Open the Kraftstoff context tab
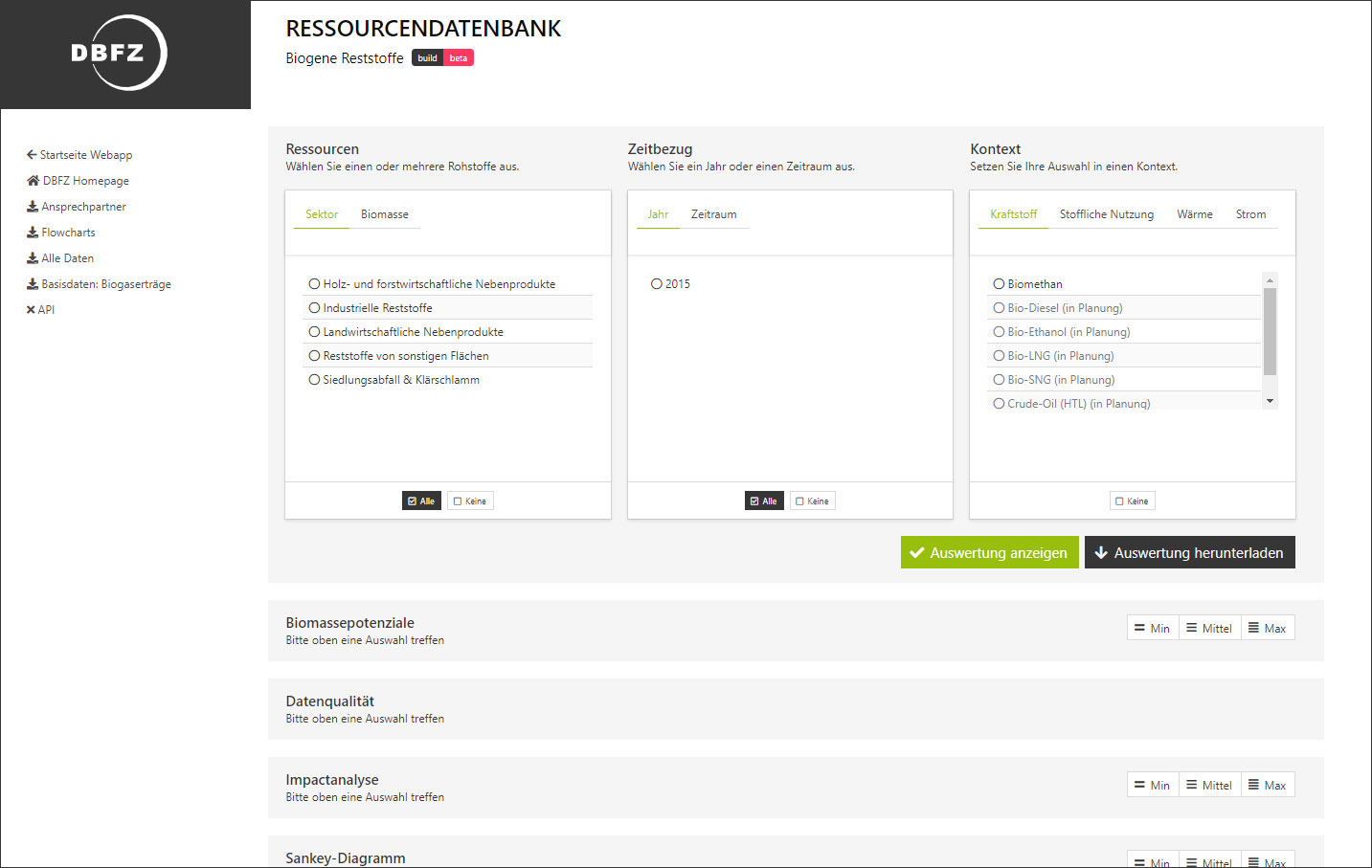1372x868 pixels. pos(1013,214)
